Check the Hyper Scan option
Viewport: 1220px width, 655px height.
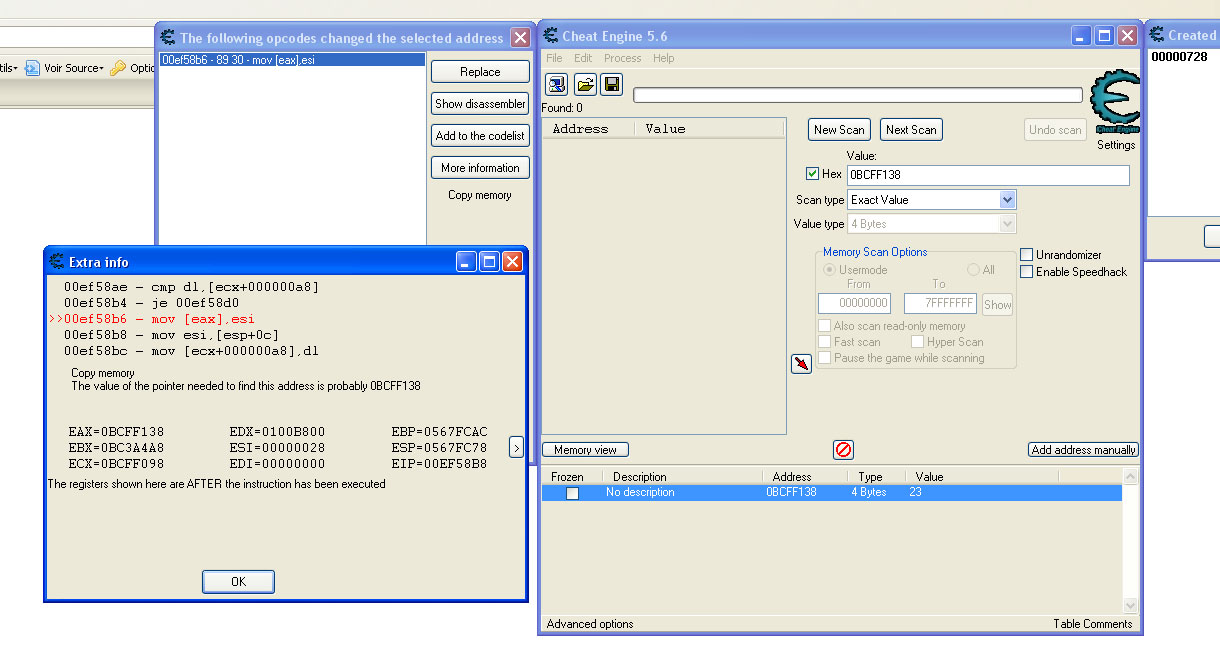(x=917, y=342)
